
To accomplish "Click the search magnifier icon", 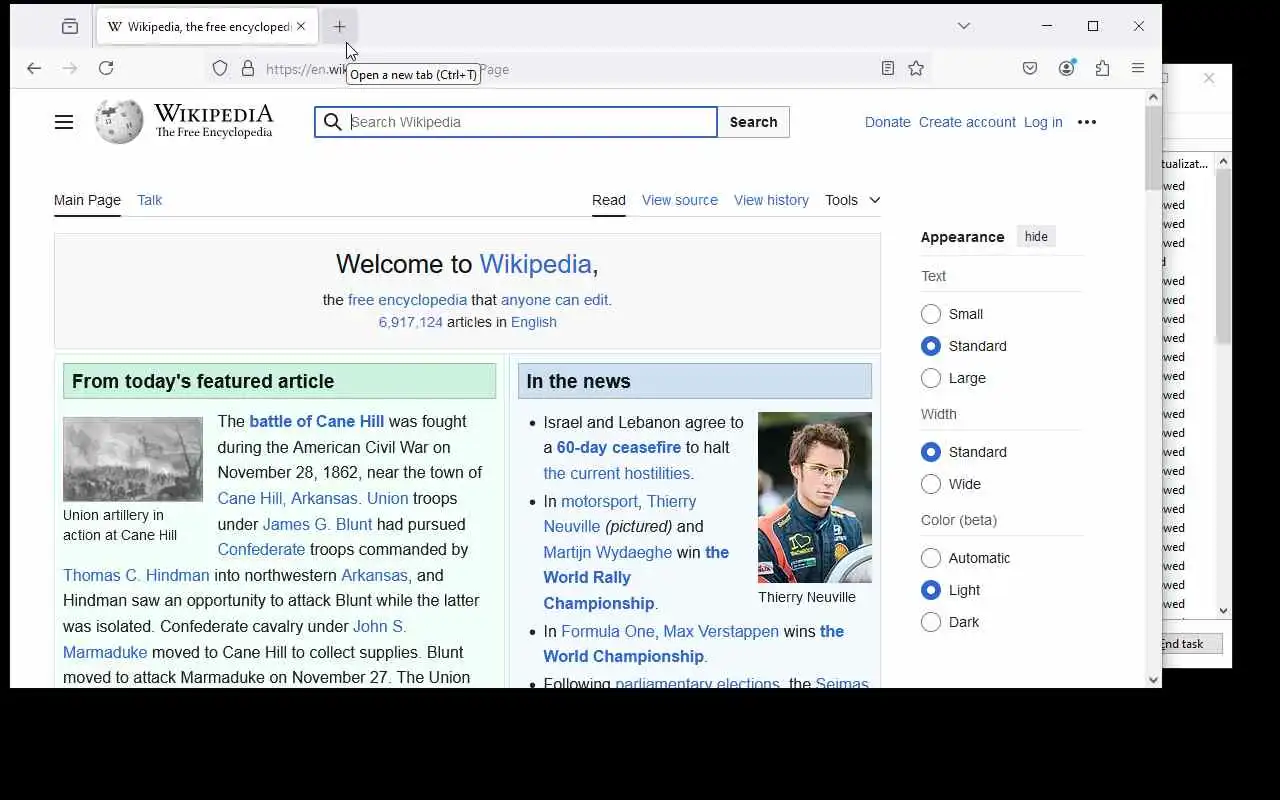I will click(x=333, y=122).
